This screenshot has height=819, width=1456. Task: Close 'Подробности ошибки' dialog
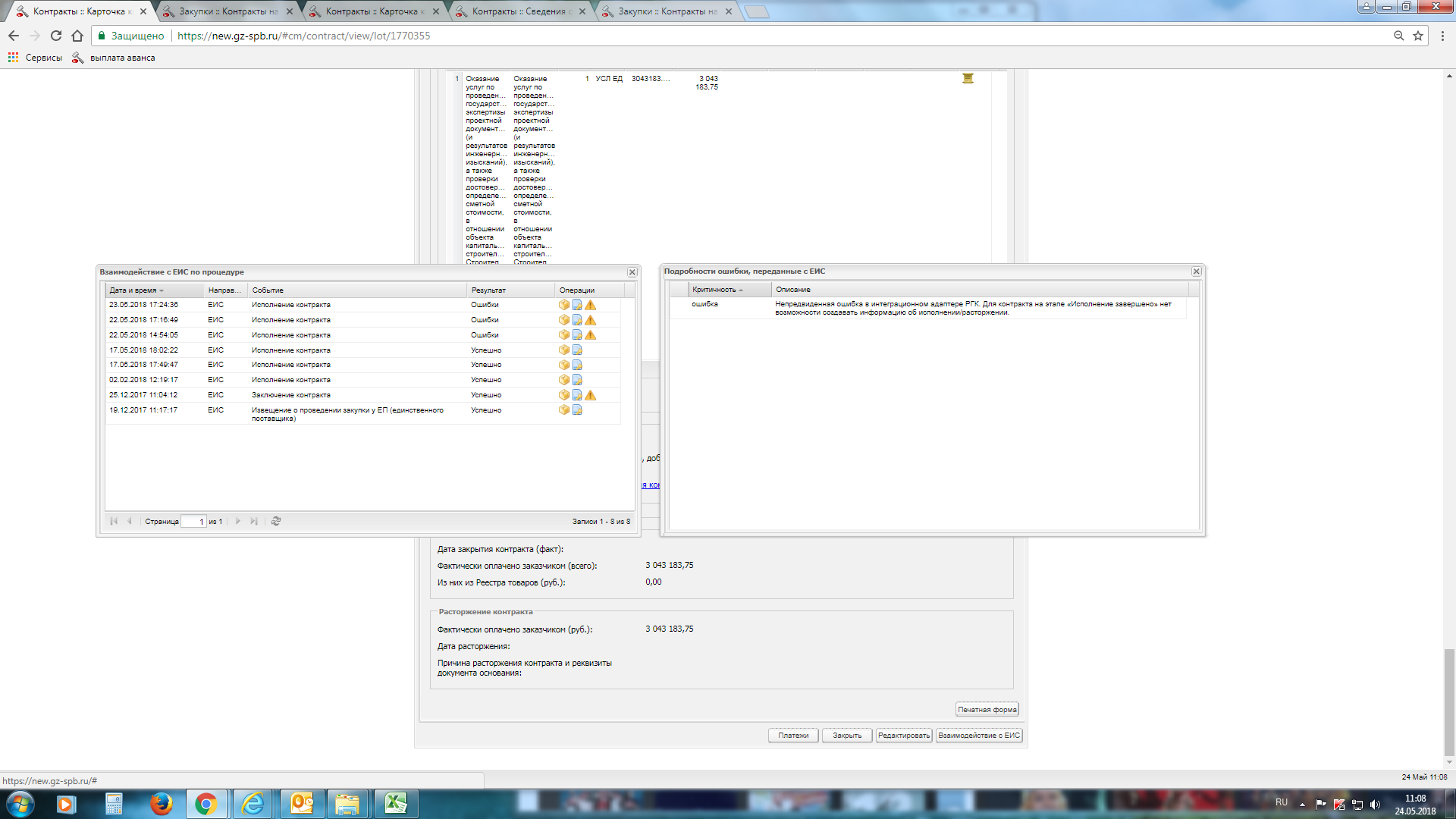[x=1196, y=271]
